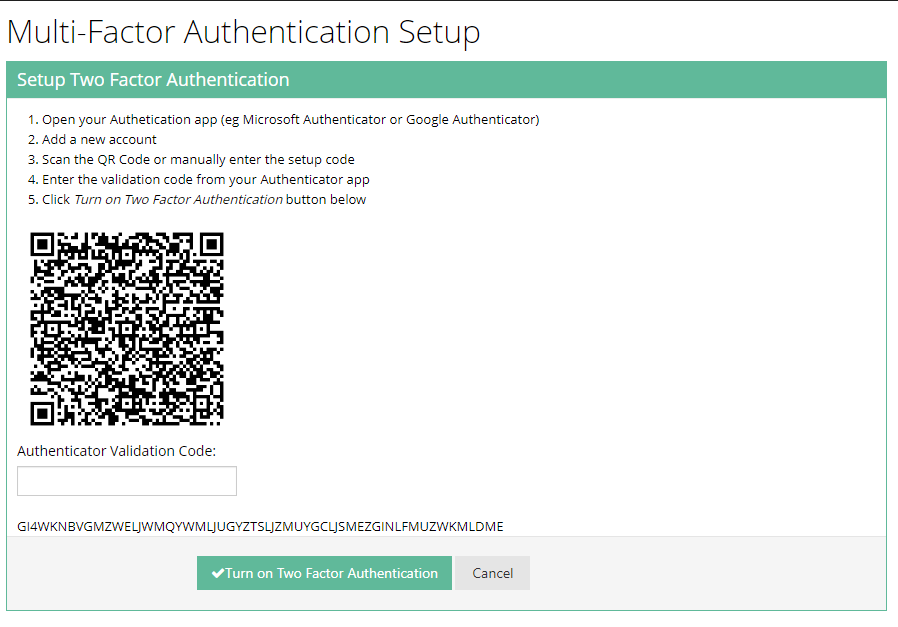Click the checkmark icon on Turn on button
Screen dimensions: 898x627
coord(218,573)
